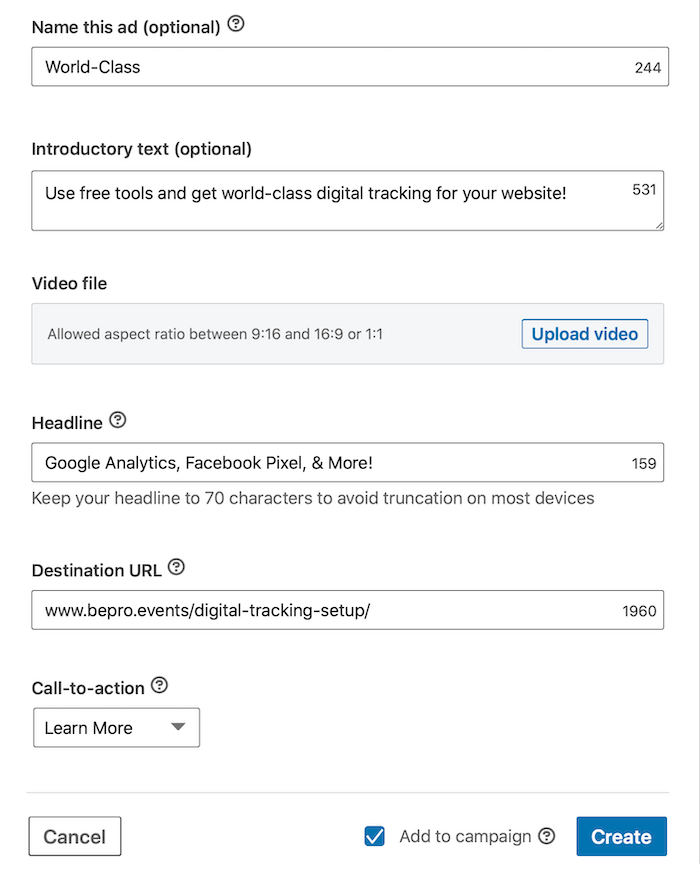This screenshot has width=700, height=884.
Task: Open help icon beside Headline label
Action: [x=117, y=420]
